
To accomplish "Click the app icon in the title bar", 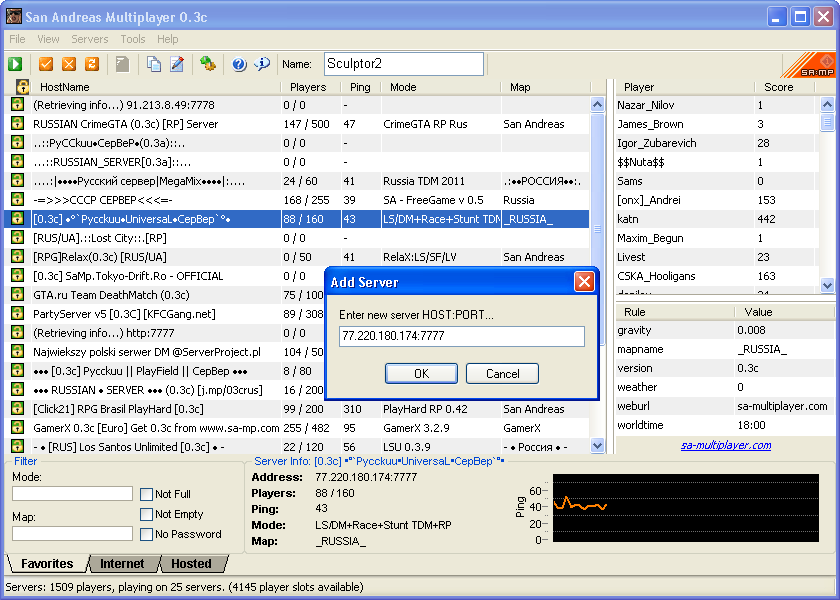I will click(x=13, y=17).
